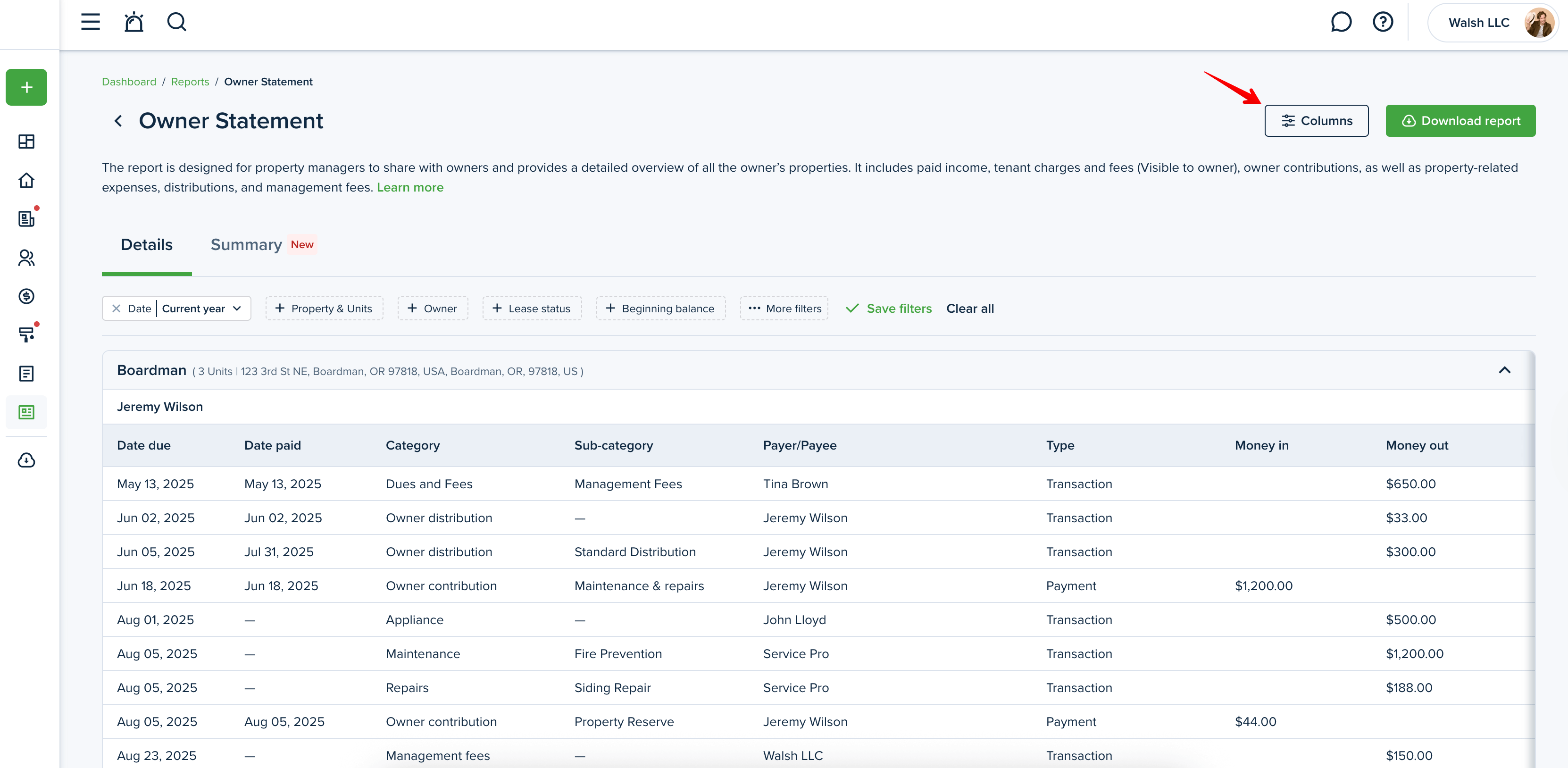Open the contacts people sidebar icon

[x=26, y=258]
